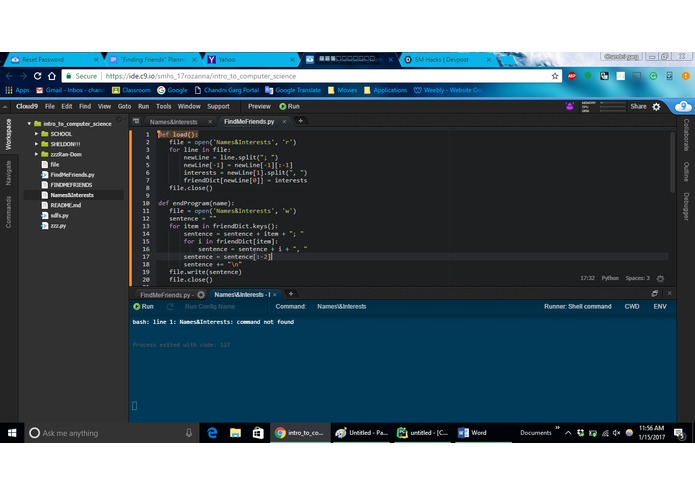Image resolution: width=695 pixels, height=494 pixels.
Task: Open the Classroom bookmark
Action: point(131,90)
